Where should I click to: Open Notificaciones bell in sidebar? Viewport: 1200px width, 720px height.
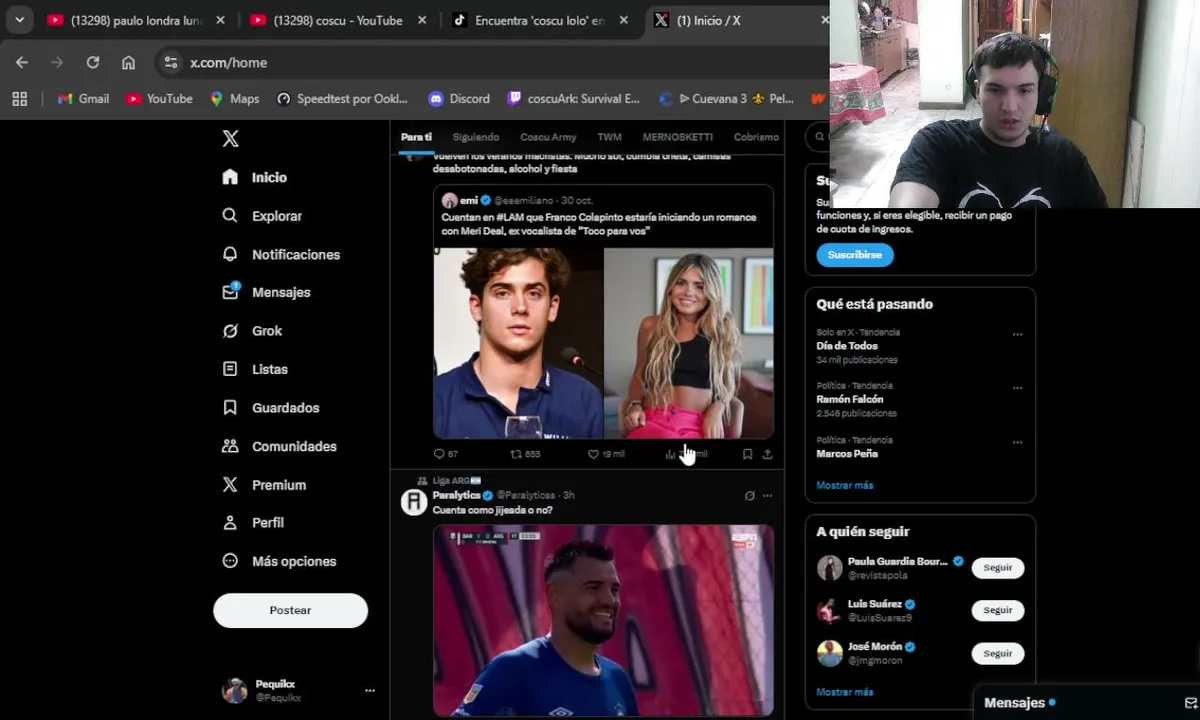click(x=281, y=254)
